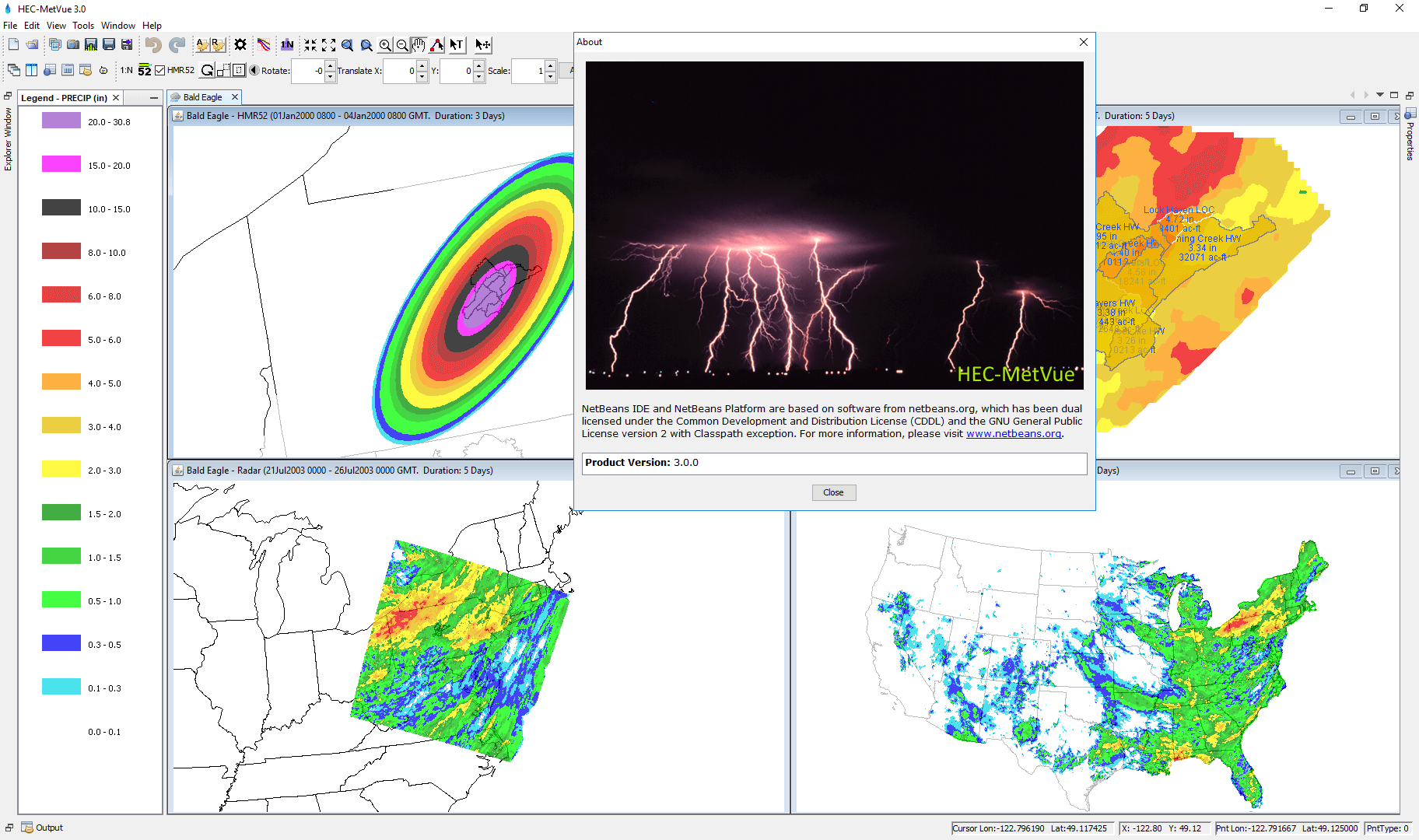This screenshot has width=1419, height=840.
Task: Increase the Rotate spinner value
Action: (x=331, y=65)
